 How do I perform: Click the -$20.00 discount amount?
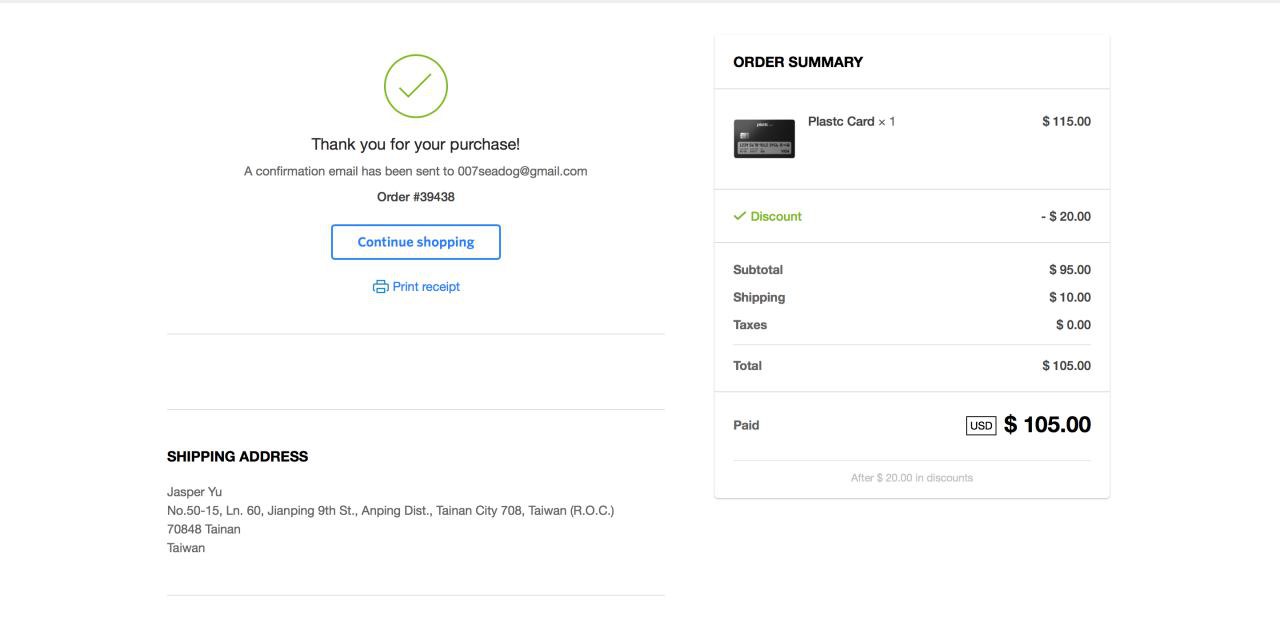1065,217
